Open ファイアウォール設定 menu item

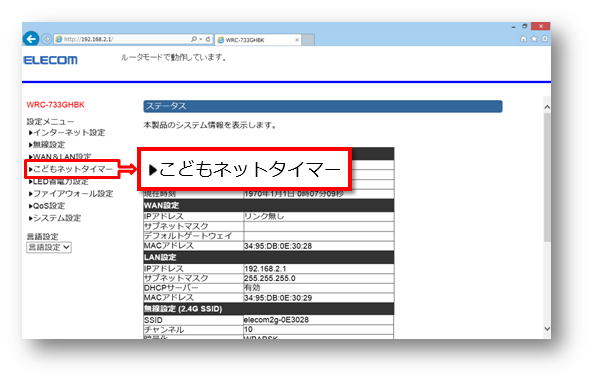[71, 194]
